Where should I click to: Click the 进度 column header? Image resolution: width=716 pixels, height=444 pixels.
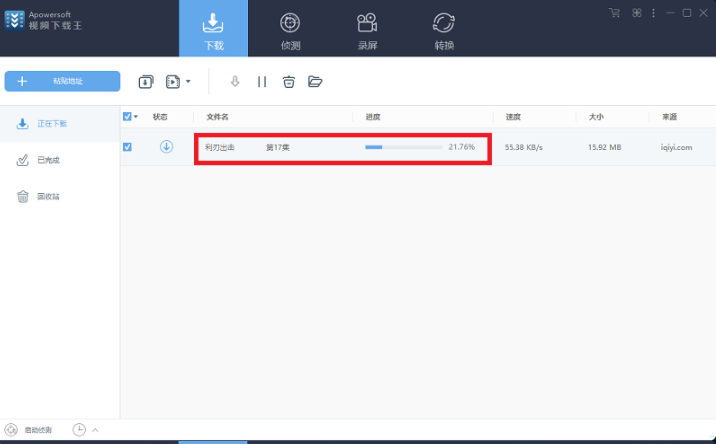(x=373, y=117)
